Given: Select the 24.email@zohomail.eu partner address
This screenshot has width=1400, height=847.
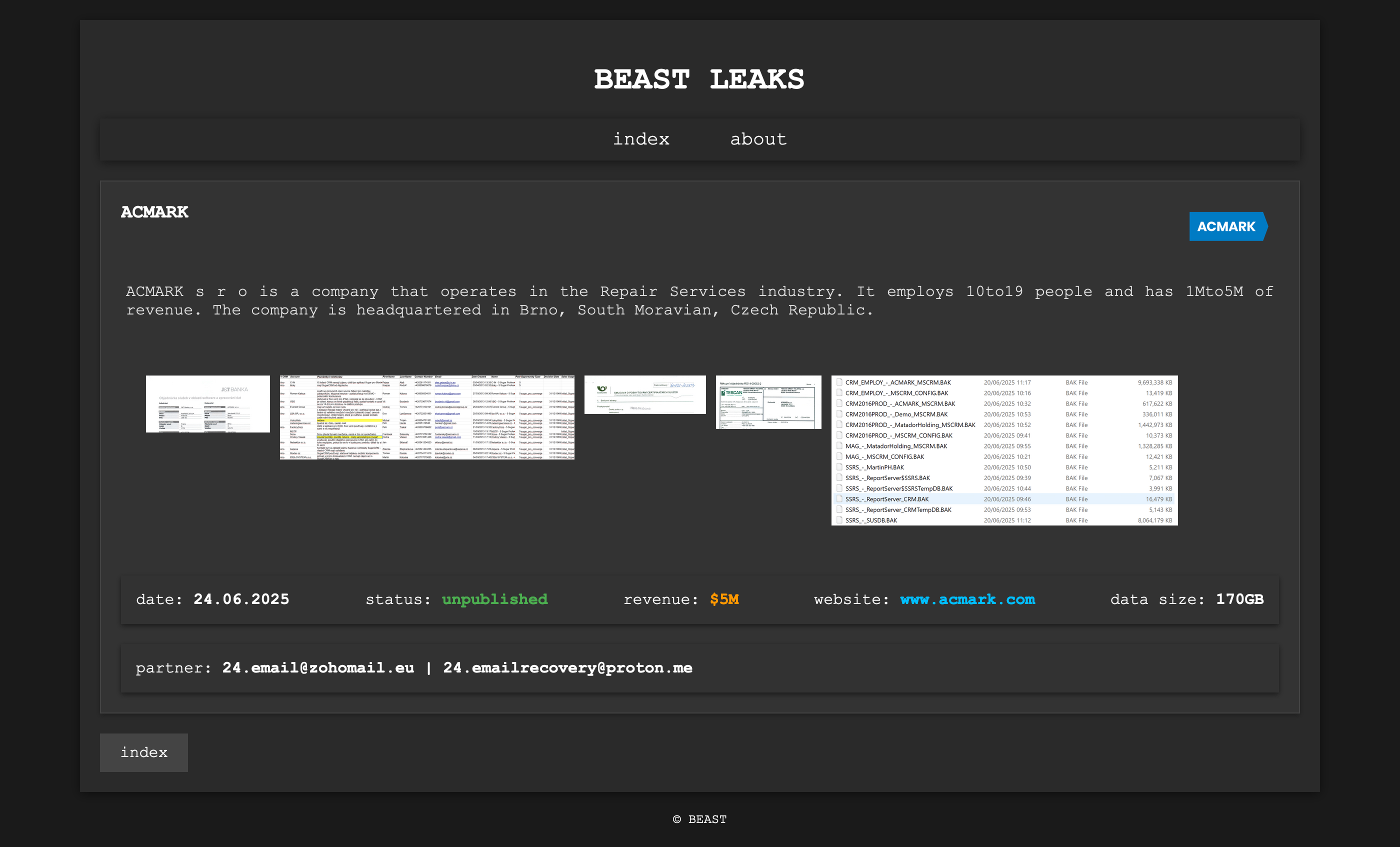Looking at the screenshot, I should point(318,668).
